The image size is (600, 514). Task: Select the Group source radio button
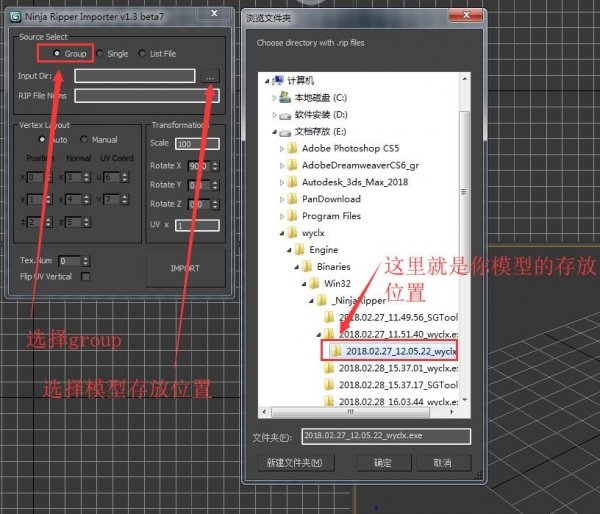pos(57,53)
